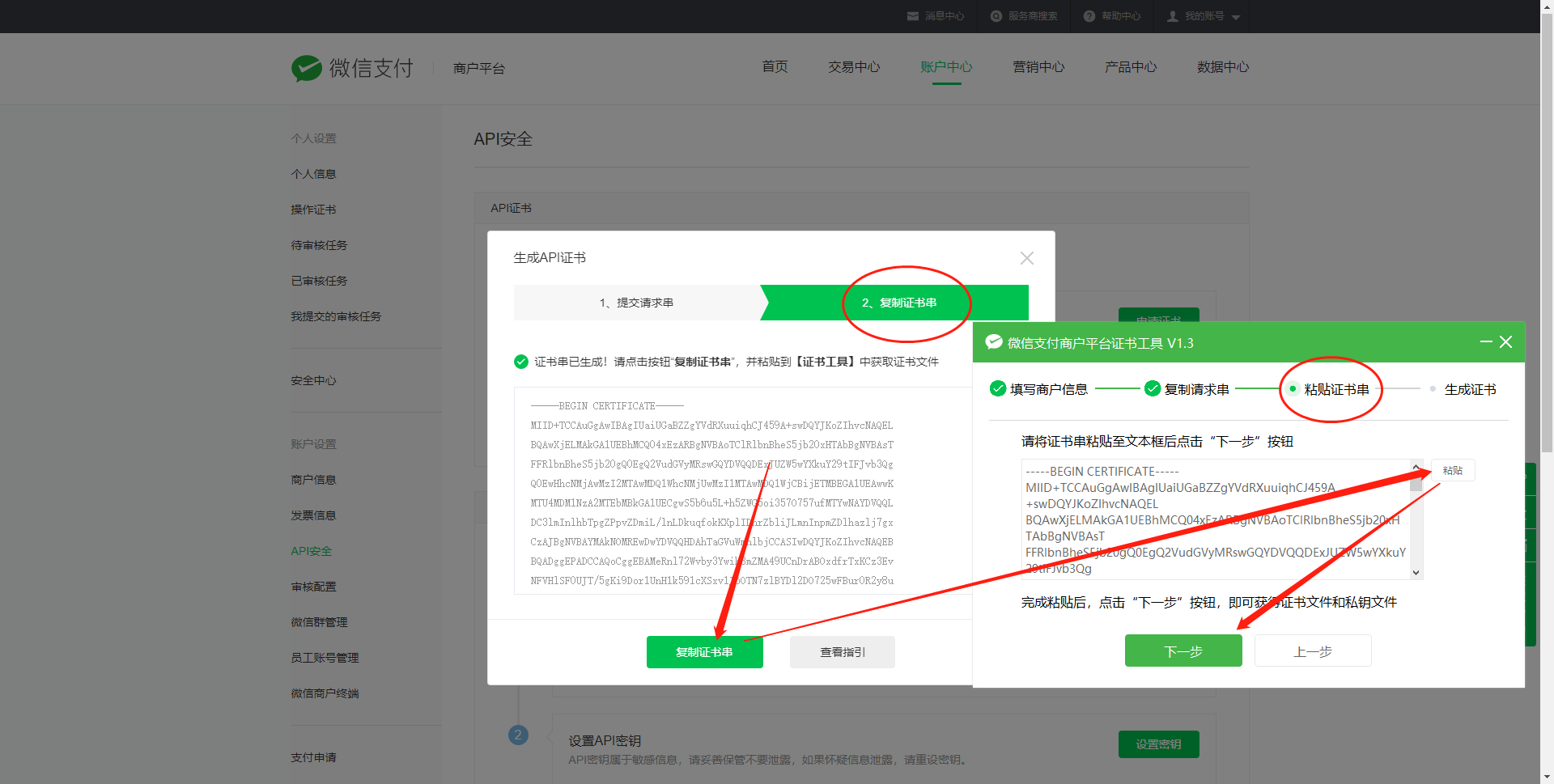This screenshot has height=784, width=1554.
Task: Open 商户信息 in the sidebar
Action: (313, 480)
